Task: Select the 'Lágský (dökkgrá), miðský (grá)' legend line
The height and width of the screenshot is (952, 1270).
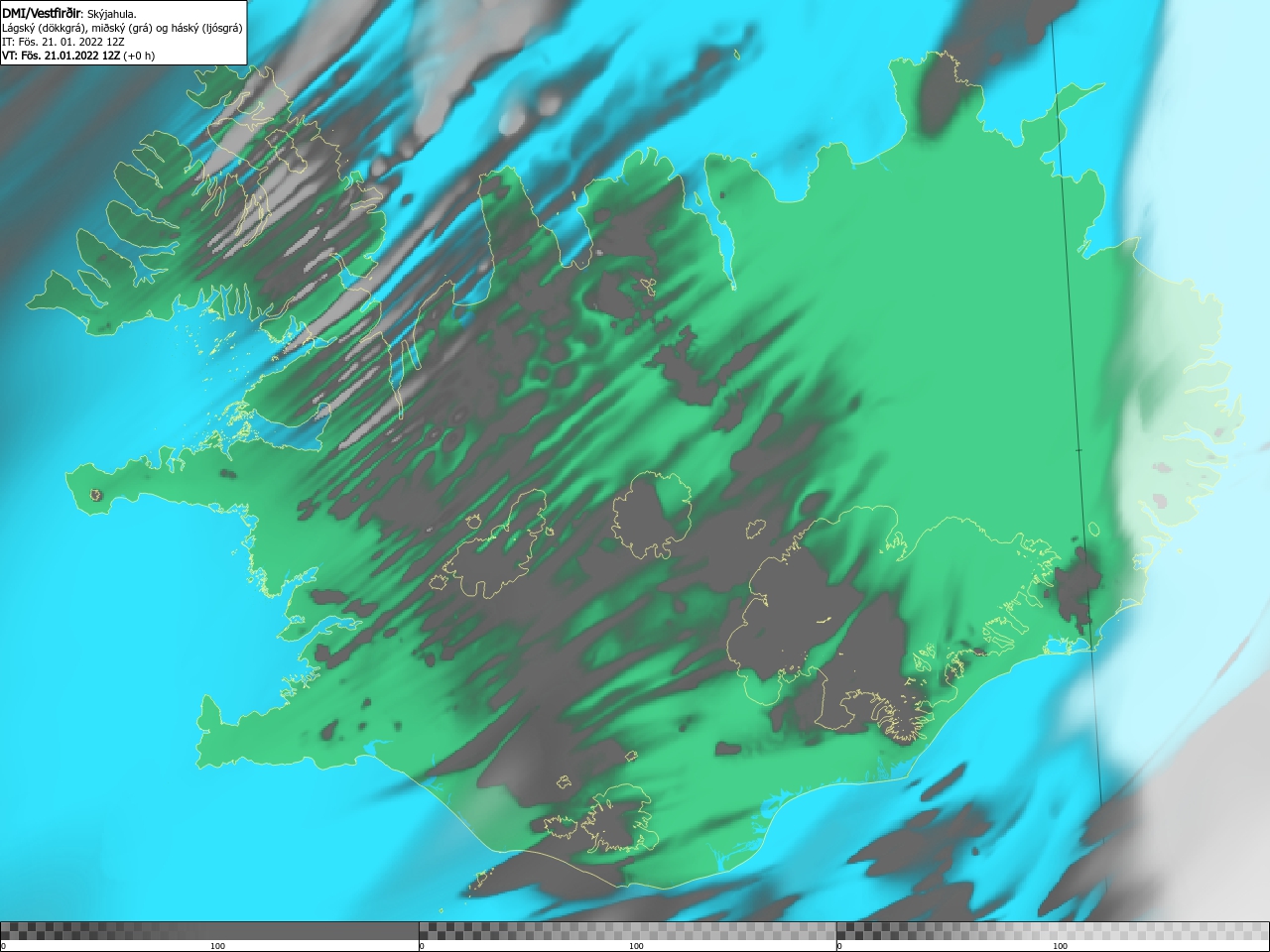Action: [x=122, y=28]
